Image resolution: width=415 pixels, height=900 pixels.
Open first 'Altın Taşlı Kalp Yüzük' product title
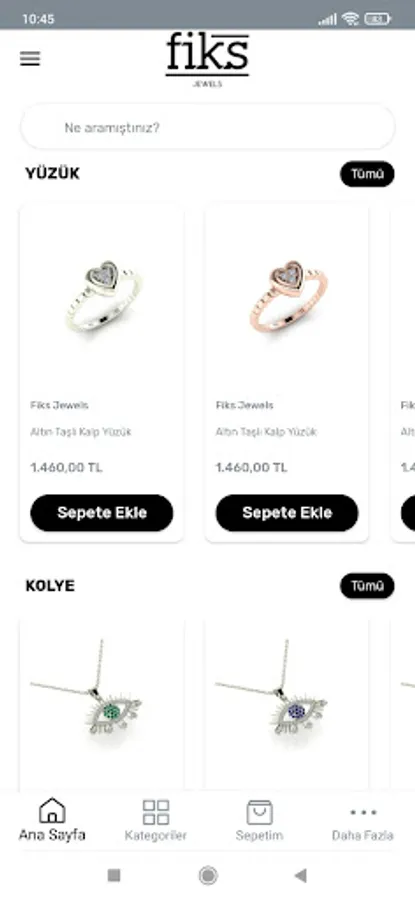(x=81, y=432)
